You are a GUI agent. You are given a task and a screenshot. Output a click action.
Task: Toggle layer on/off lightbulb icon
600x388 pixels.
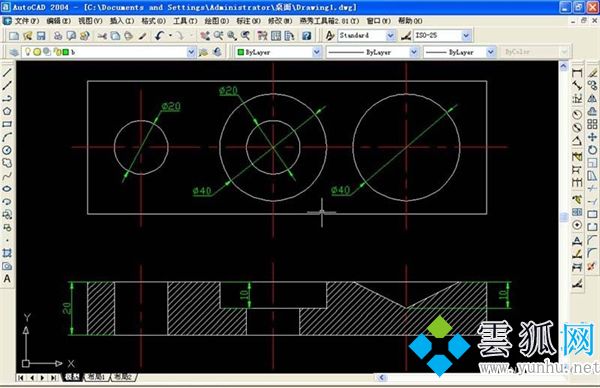[28, 51]
